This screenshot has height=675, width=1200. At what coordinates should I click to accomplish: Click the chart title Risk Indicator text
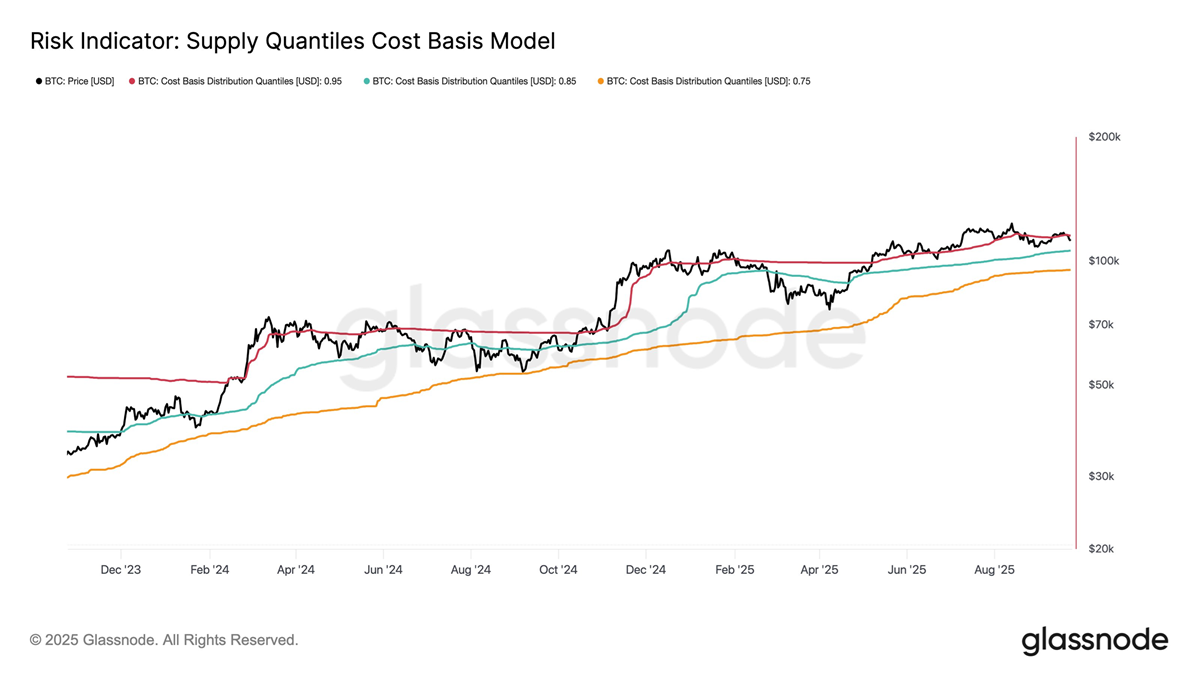[x=292, y=41]
